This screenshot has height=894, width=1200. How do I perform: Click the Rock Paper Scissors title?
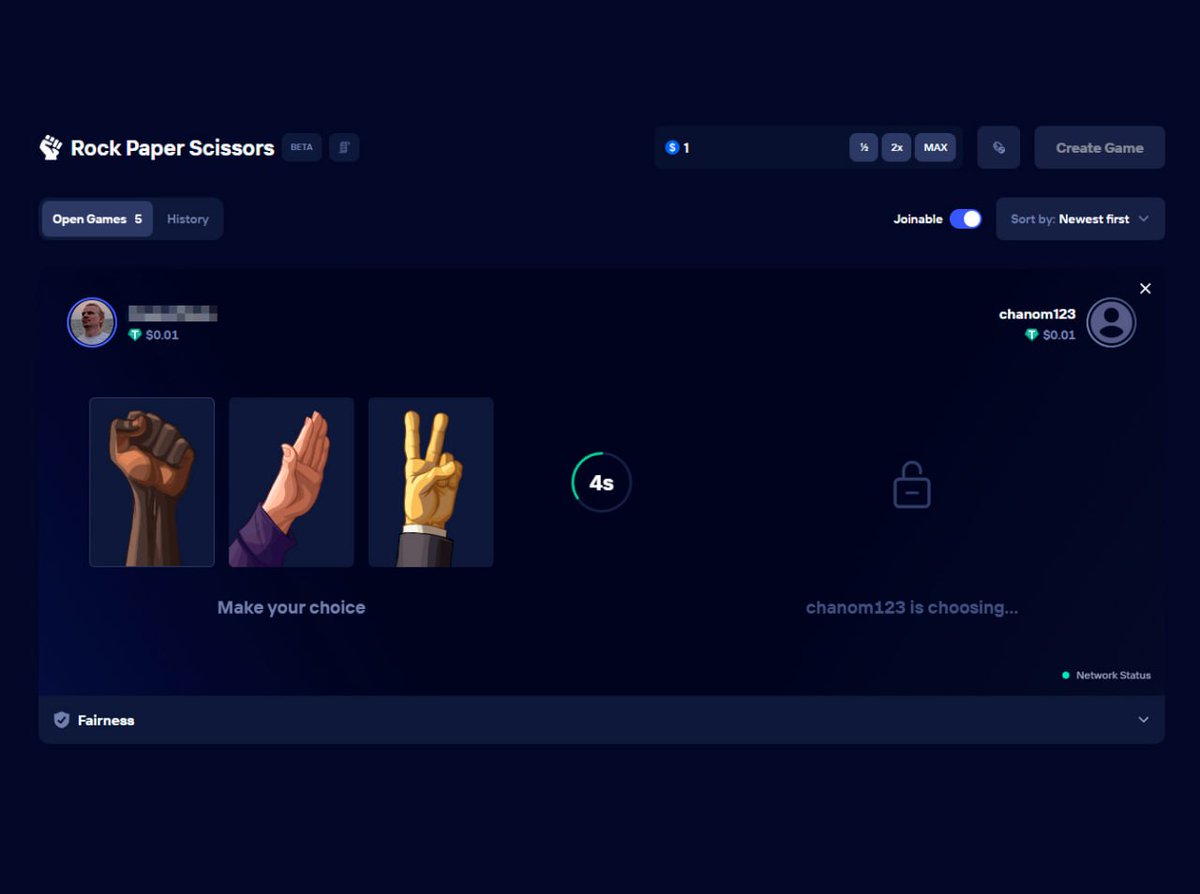pos(172,148)
